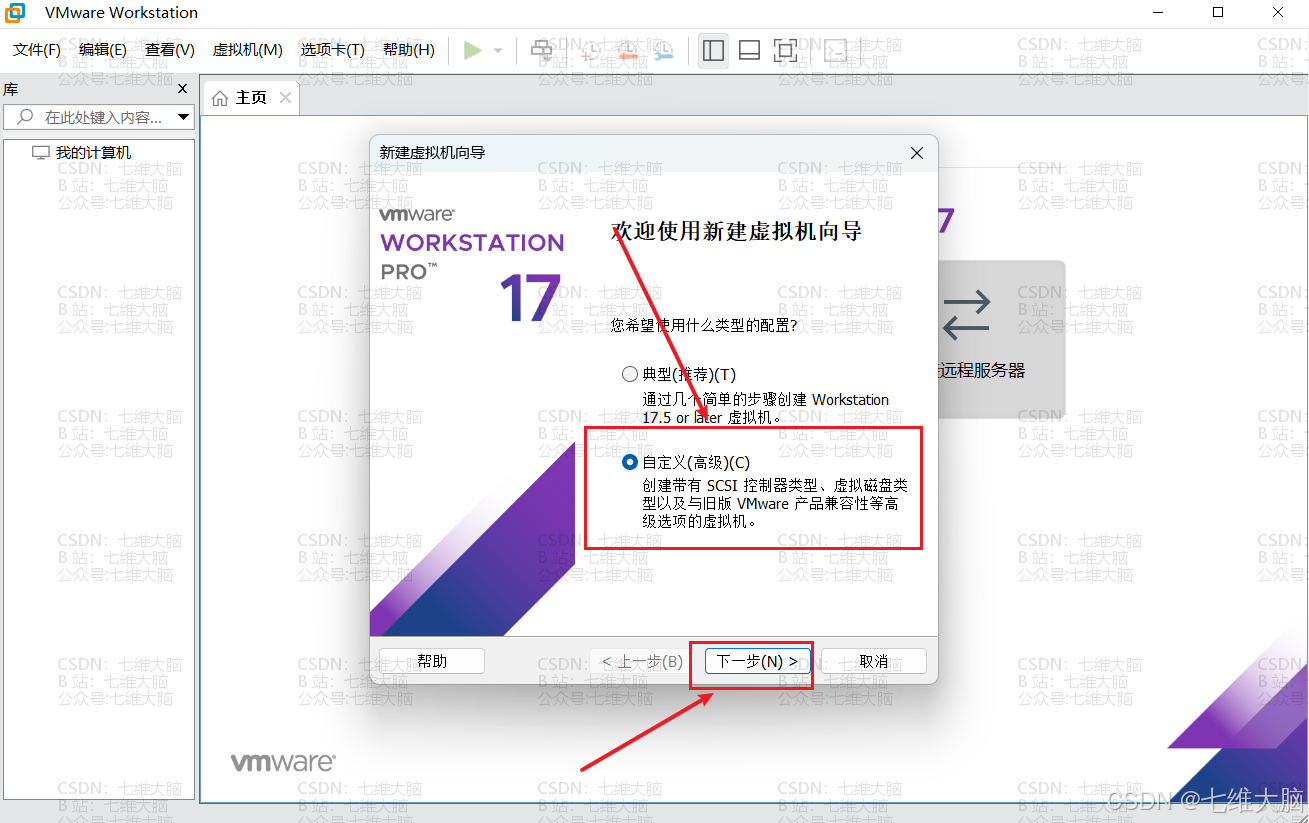
Task: Click the 取消 button
Action: pos(874,661)
